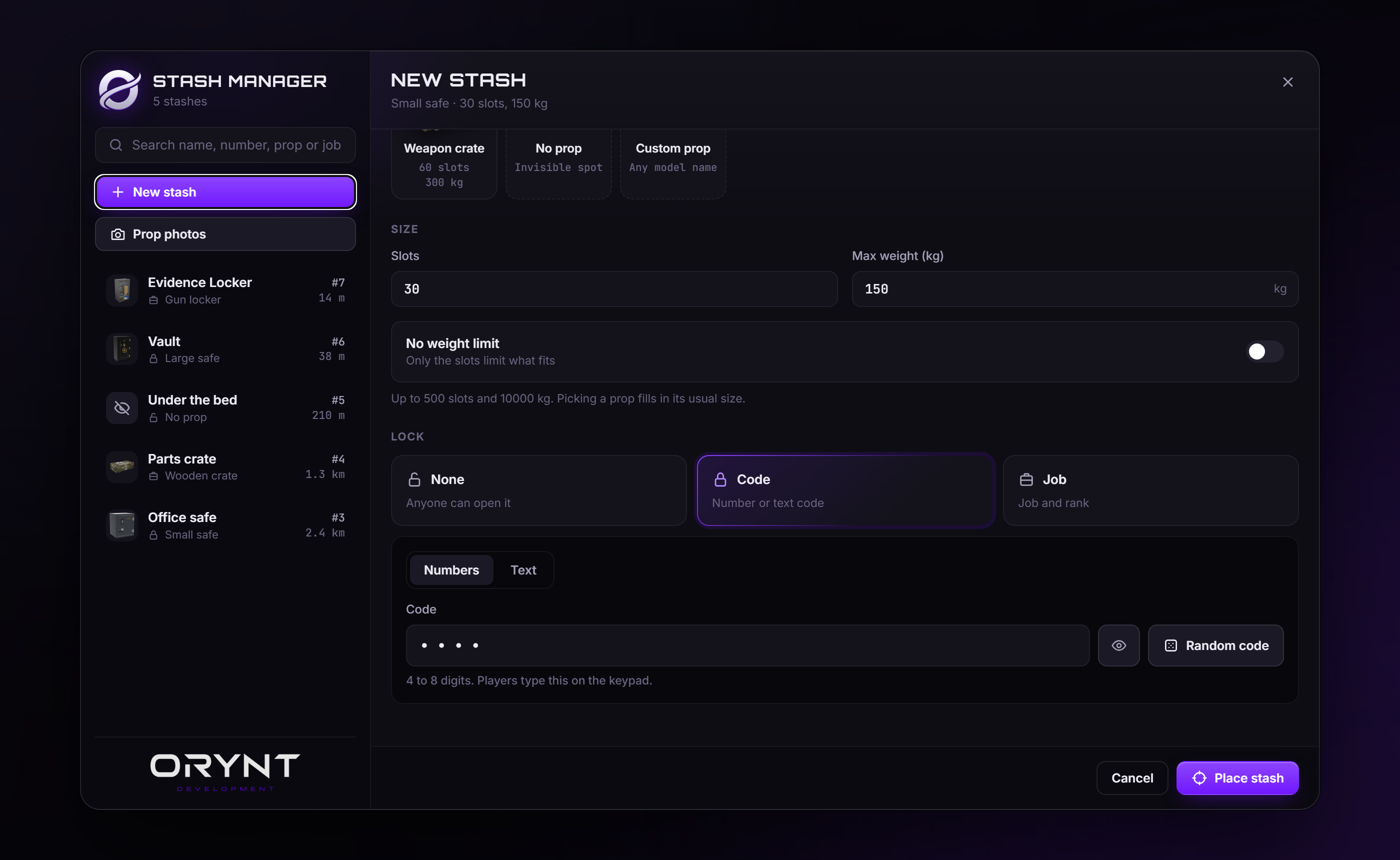The width and height of the screenshot is (1400, 860).
Task: Click the New stash button
Action: pos(225,192)
